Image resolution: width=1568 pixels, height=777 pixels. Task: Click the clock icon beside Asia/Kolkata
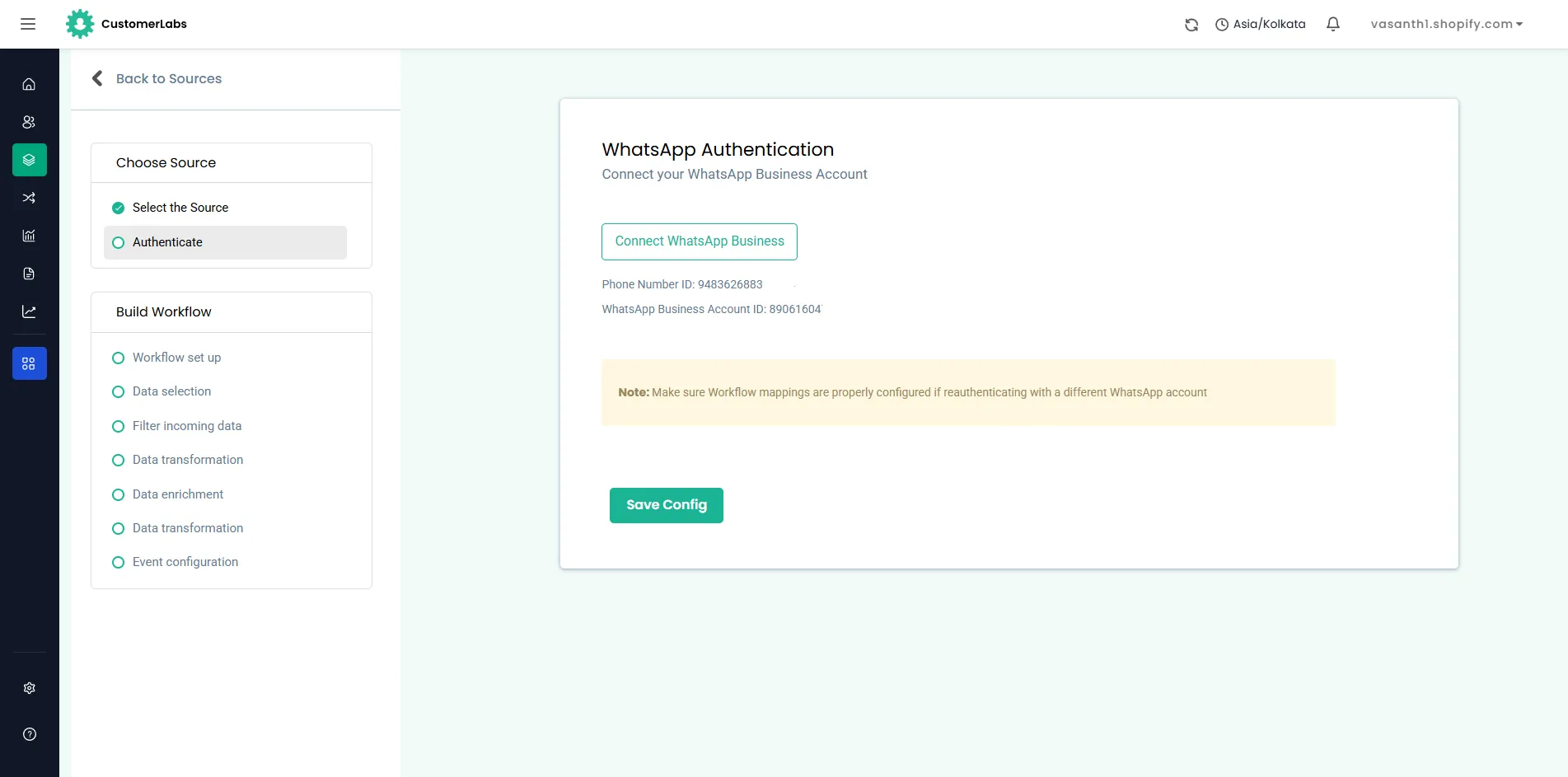[1222, 25]
